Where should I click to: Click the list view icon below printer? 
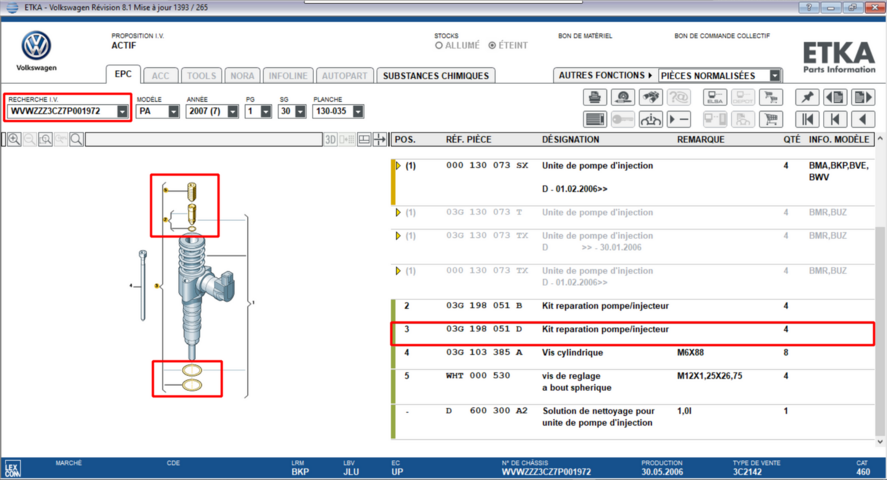pyautogui.click(x=595, y=119)
